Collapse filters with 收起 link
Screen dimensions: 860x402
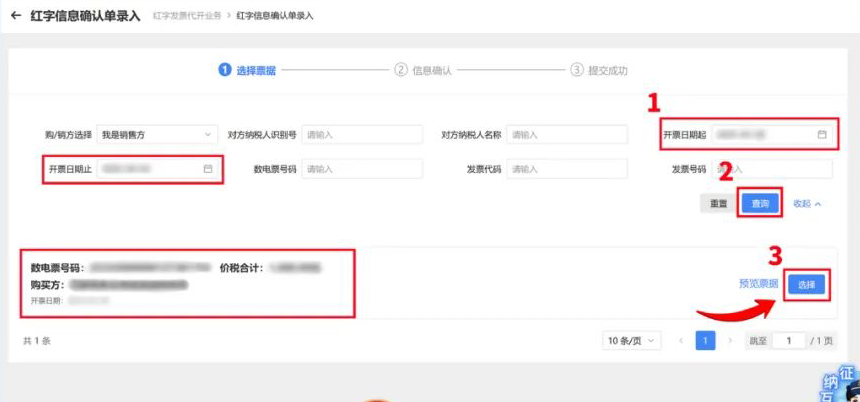click(x=807, y=203)
